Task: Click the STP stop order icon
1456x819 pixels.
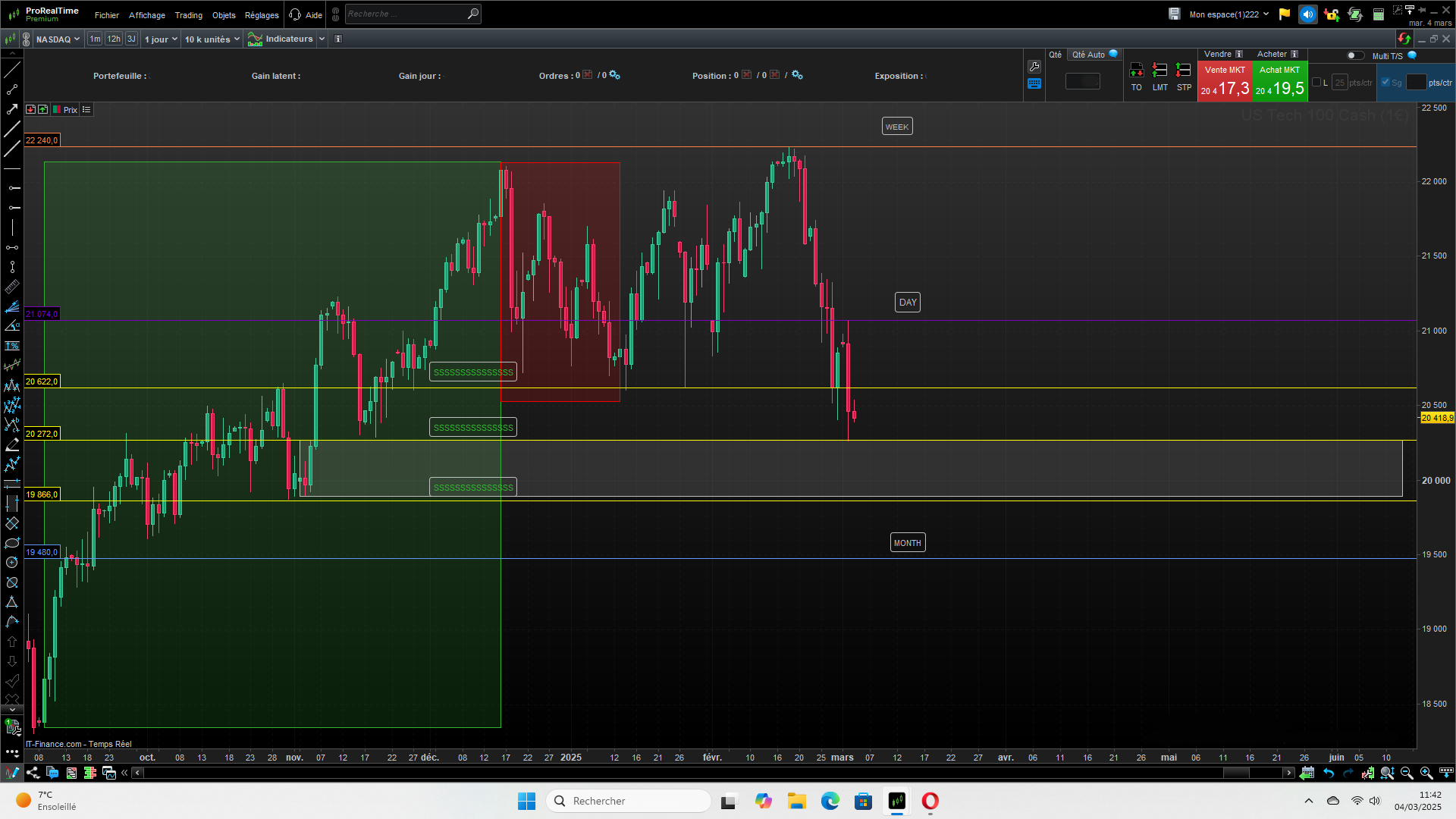Action: [x=1183, y=71]
